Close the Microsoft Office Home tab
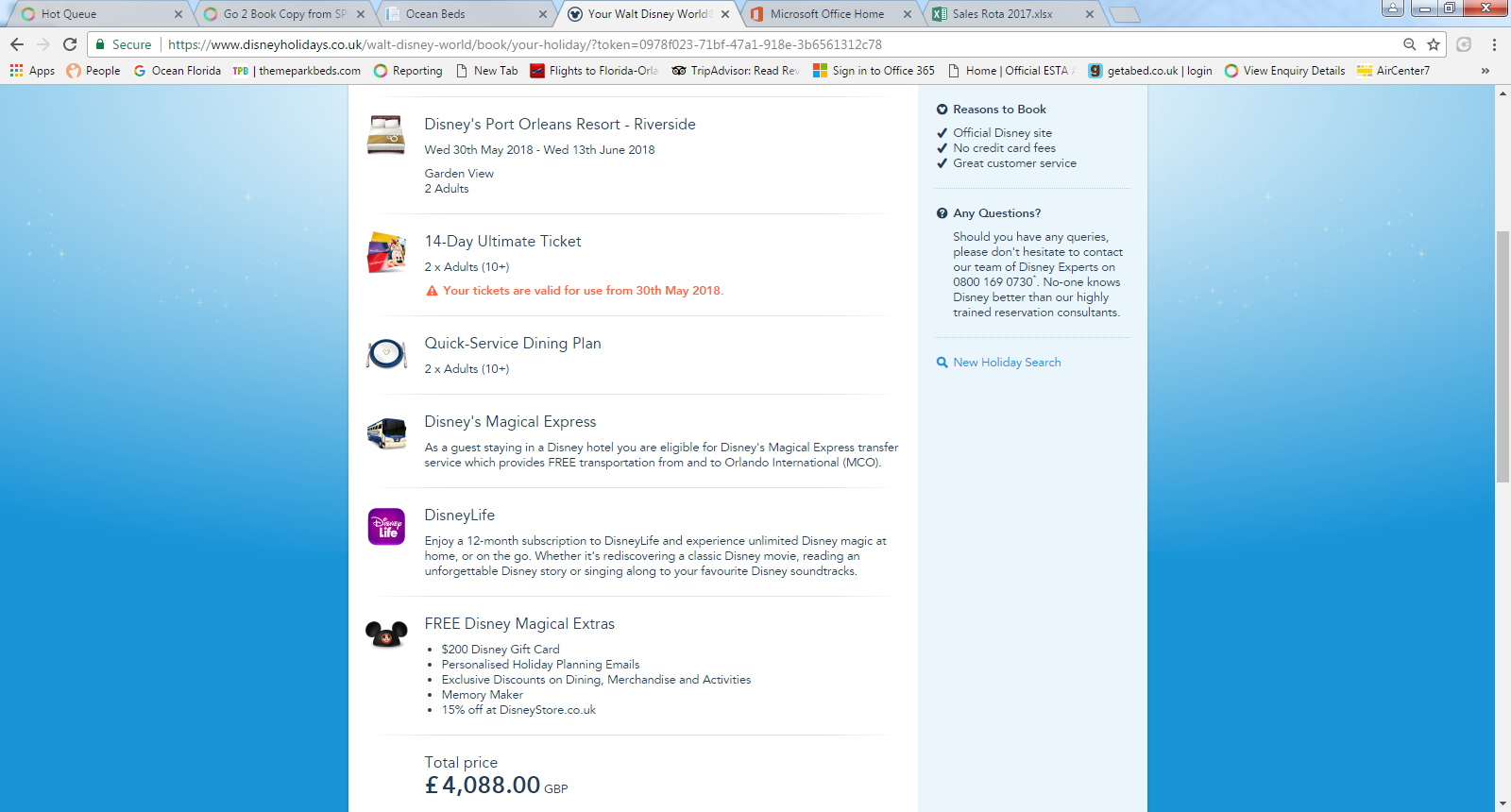Screen dimensions: 1511x812 908,14
